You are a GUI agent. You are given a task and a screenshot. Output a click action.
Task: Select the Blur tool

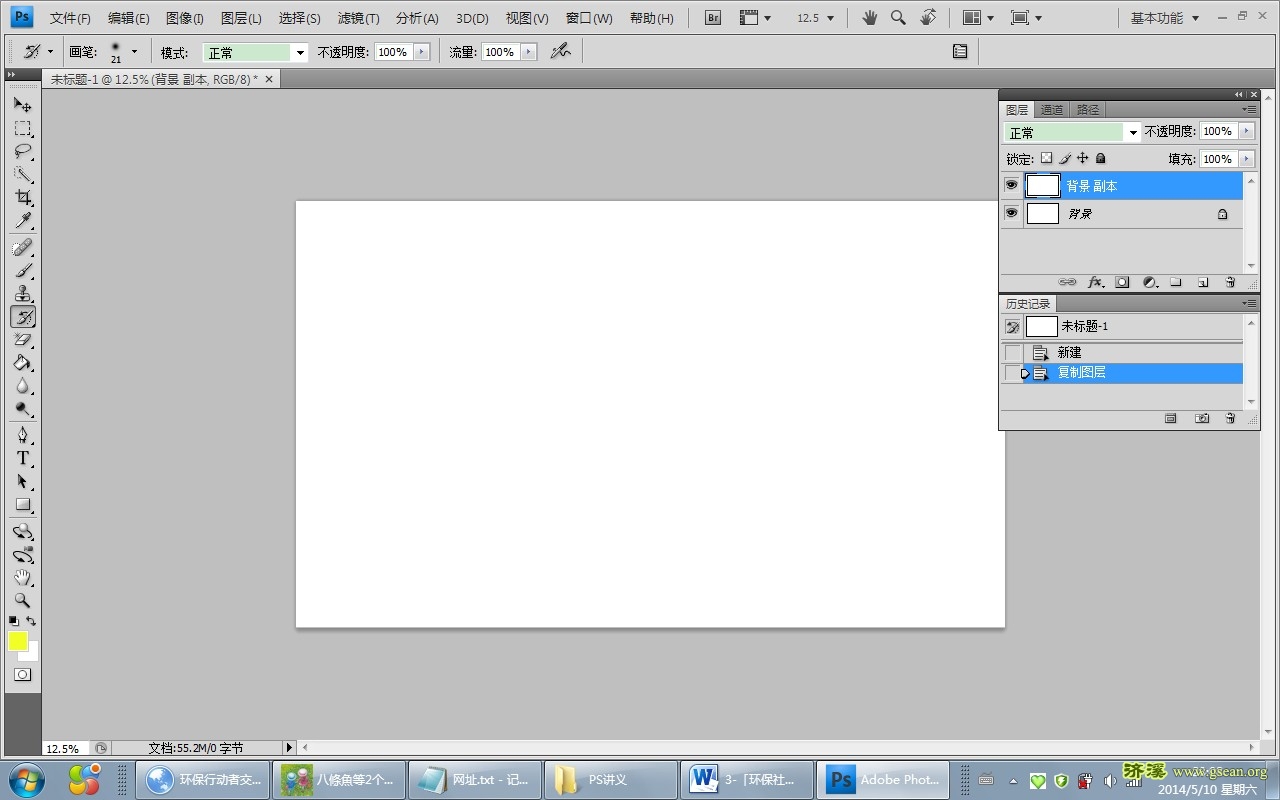pos(22,386)
